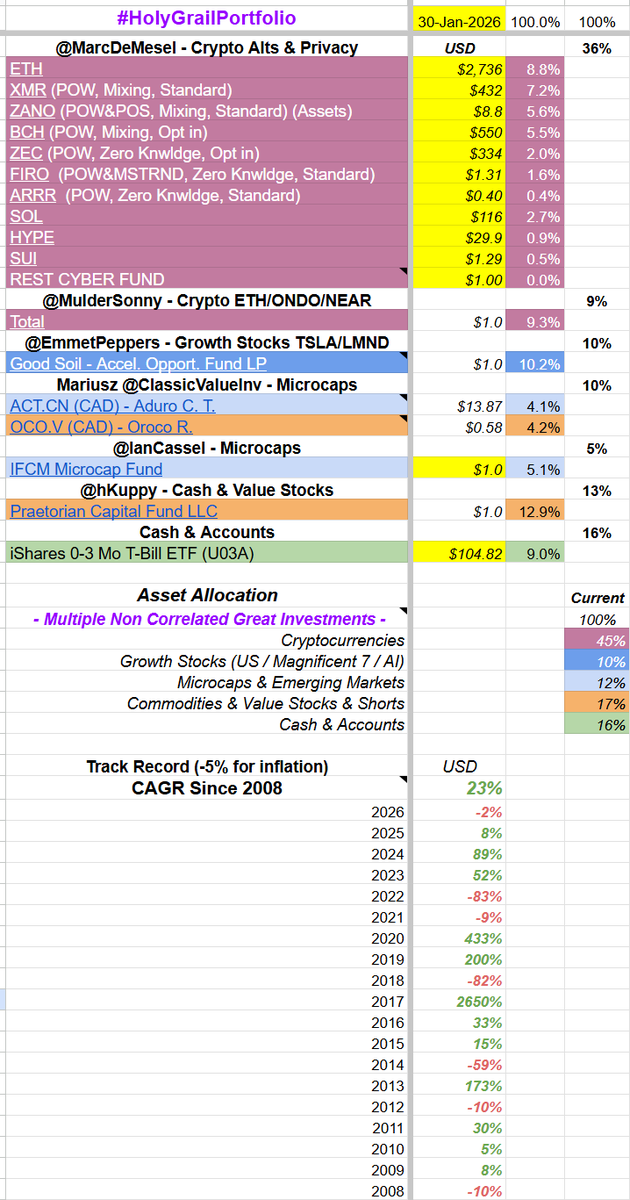Select the 2014 return cell -59%
This screenshot has height=1200, width=630.
[460, 1064]
